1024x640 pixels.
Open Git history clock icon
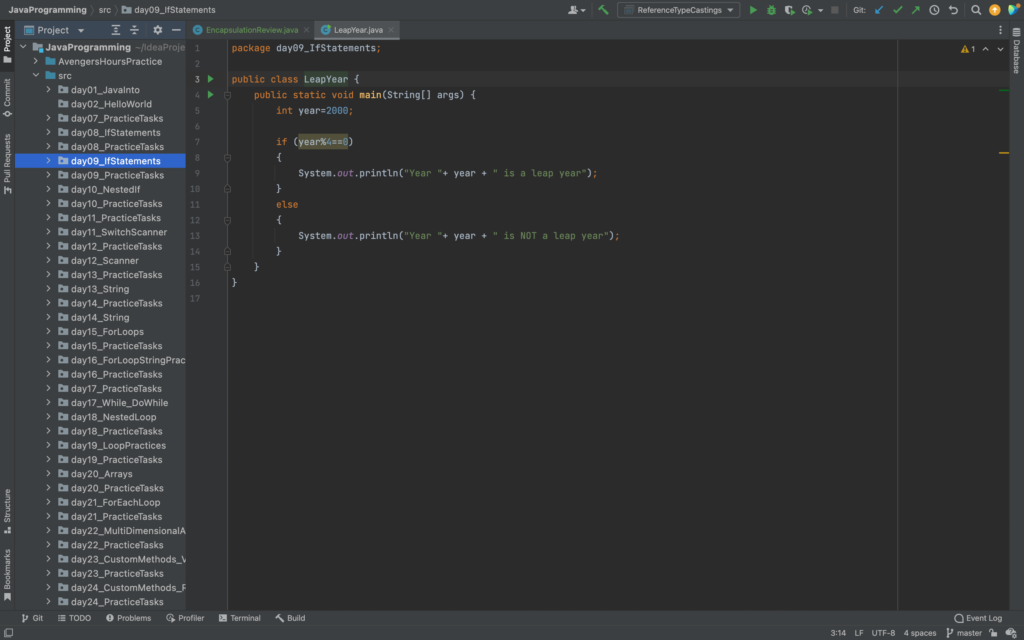pos(934,10)
